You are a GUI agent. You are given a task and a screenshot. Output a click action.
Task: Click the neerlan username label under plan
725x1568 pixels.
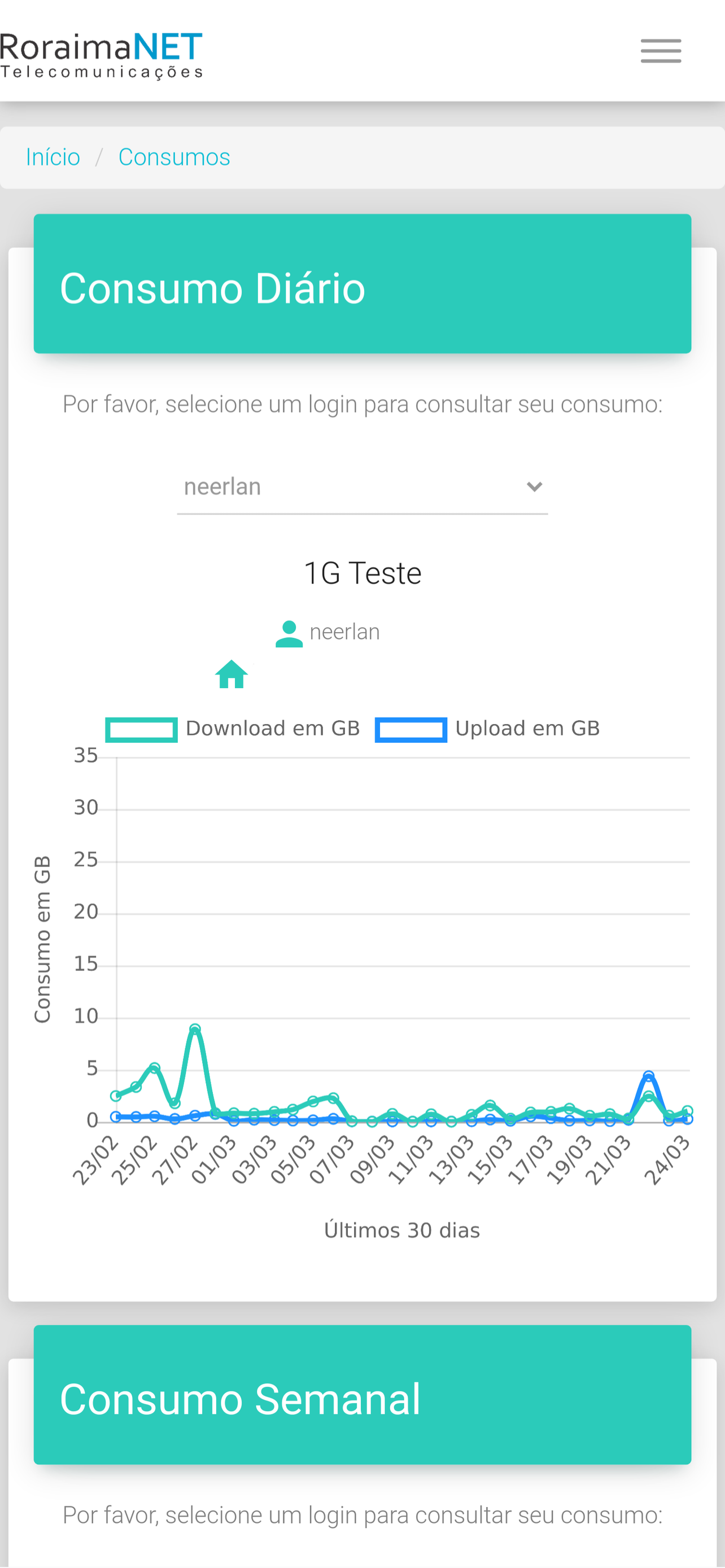(344, 632)
